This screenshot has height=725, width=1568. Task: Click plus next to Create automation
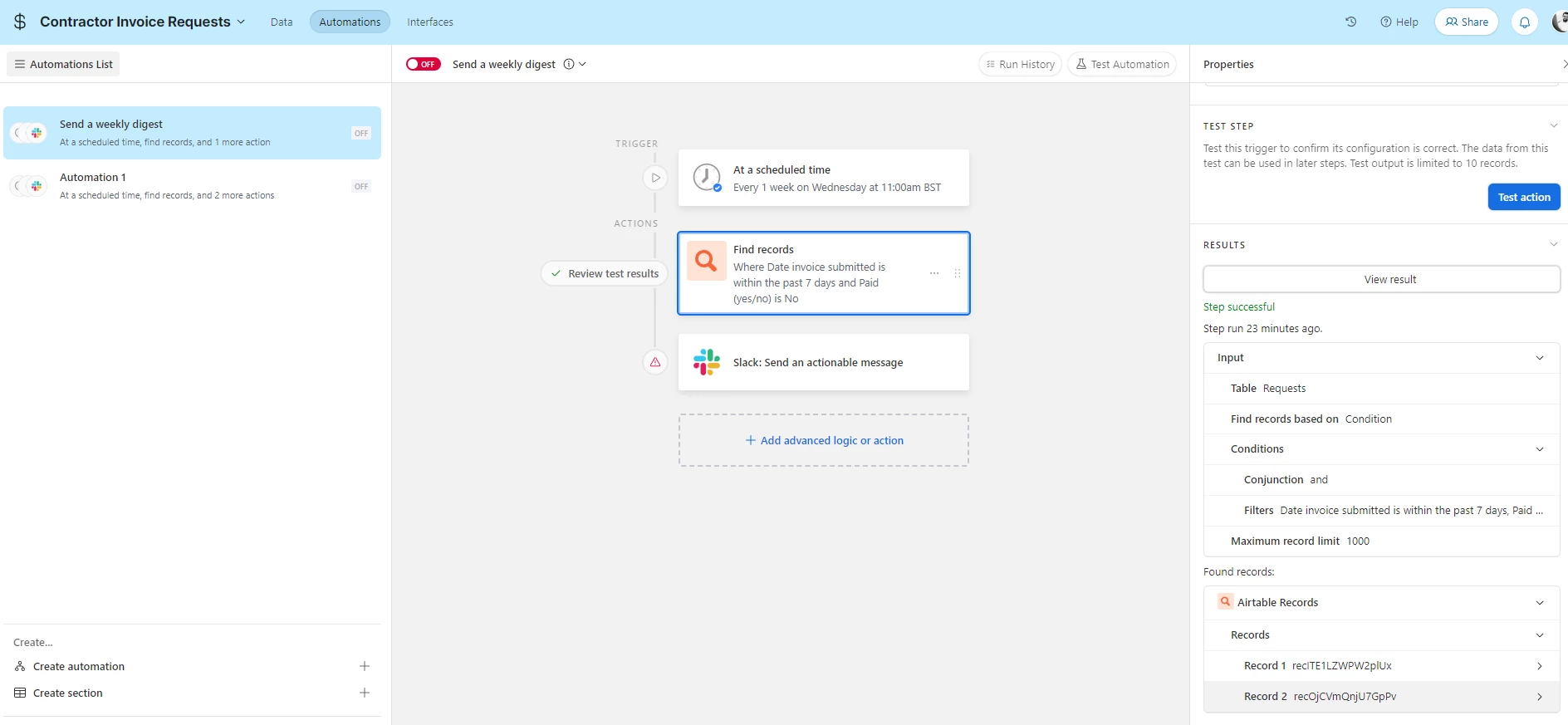[365, 666]
